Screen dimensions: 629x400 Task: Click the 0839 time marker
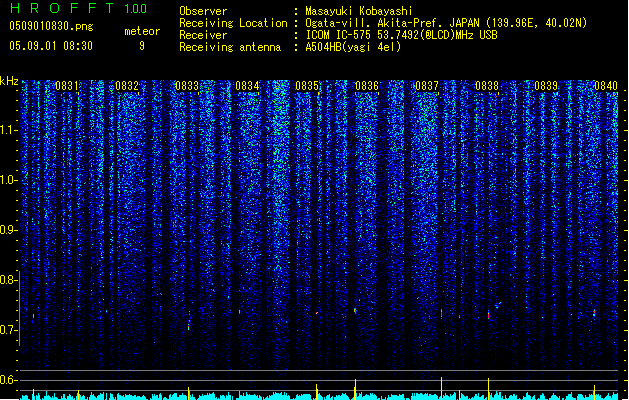tap(546, 86)
